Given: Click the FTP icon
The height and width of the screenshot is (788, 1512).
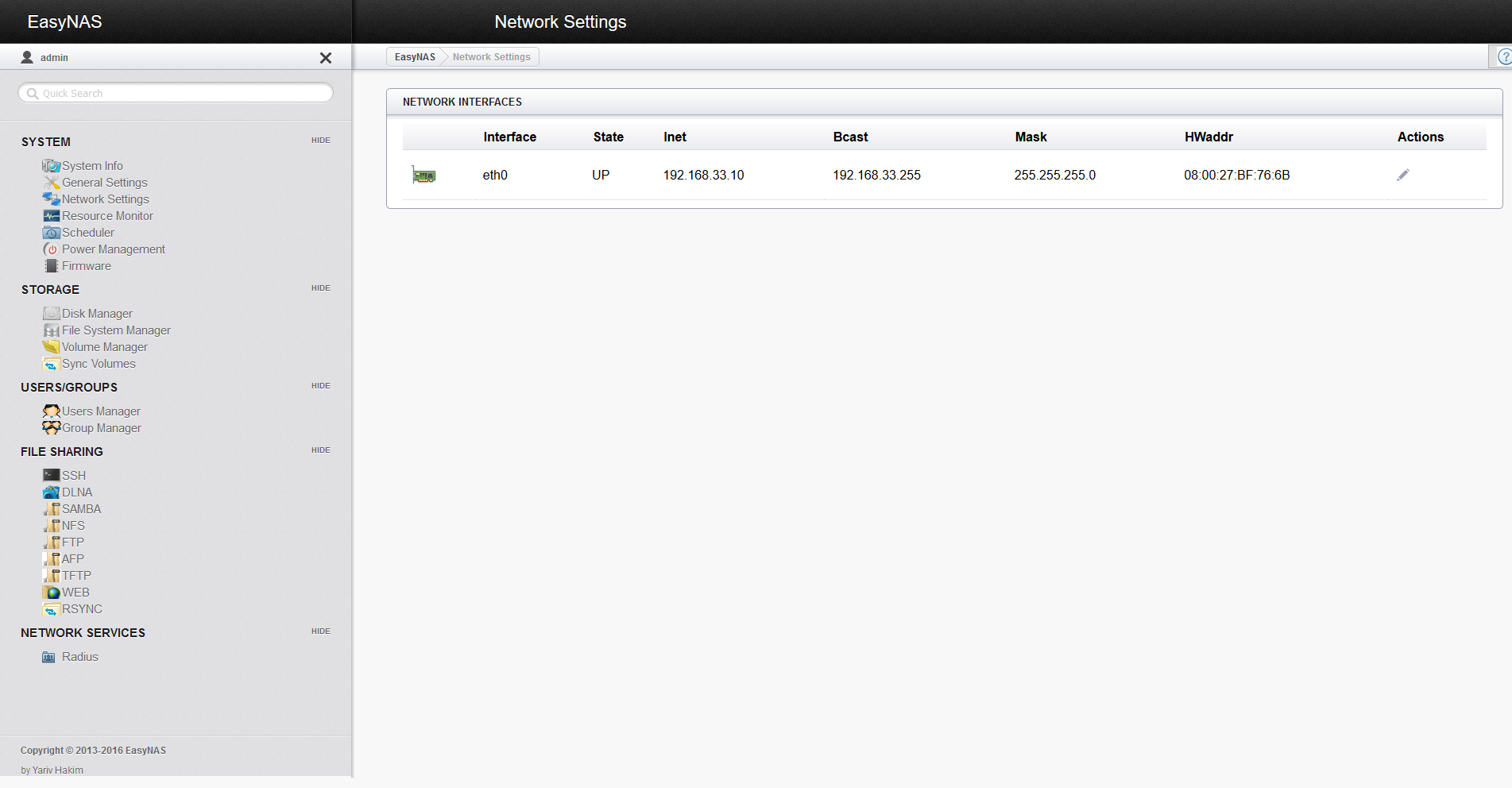Looking at the screenshot, I should point(52,543).
